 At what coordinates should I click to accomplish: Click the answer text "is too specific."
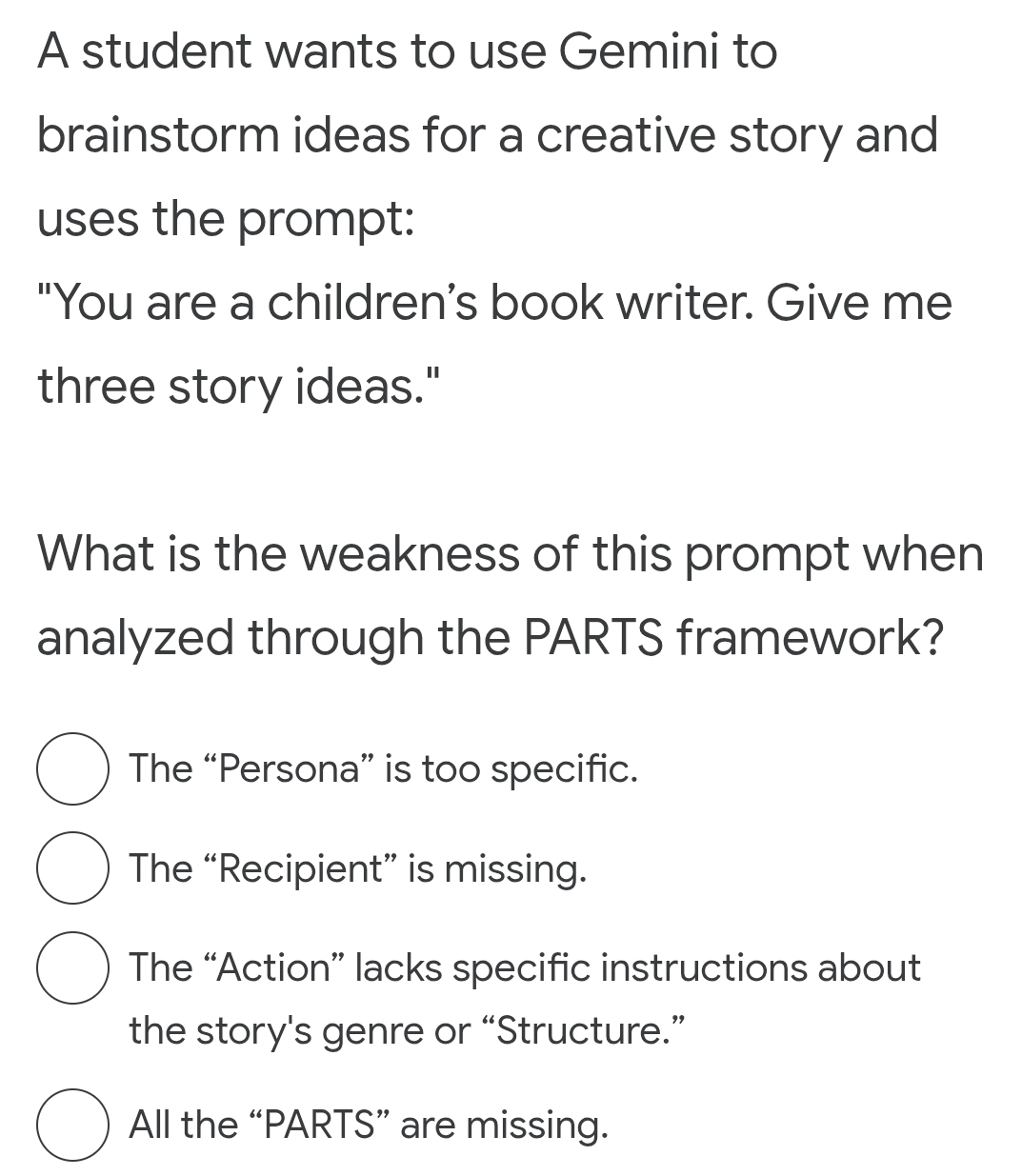(x=511, y=768)
